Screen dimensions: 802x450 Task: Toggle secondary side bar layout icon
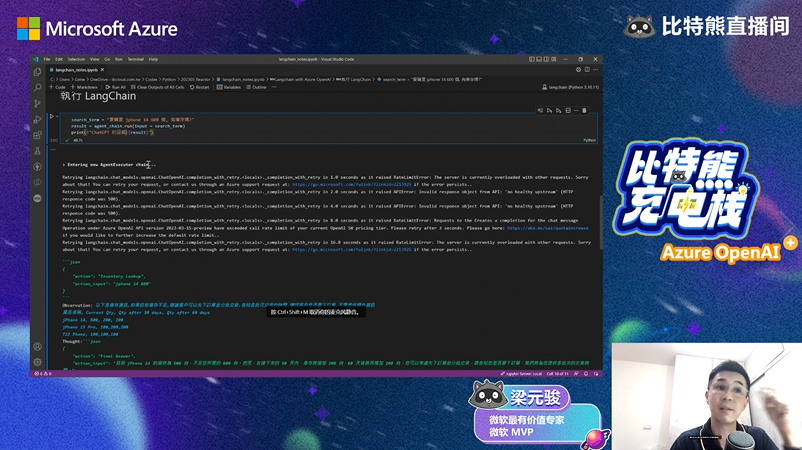tap(546, 59)
